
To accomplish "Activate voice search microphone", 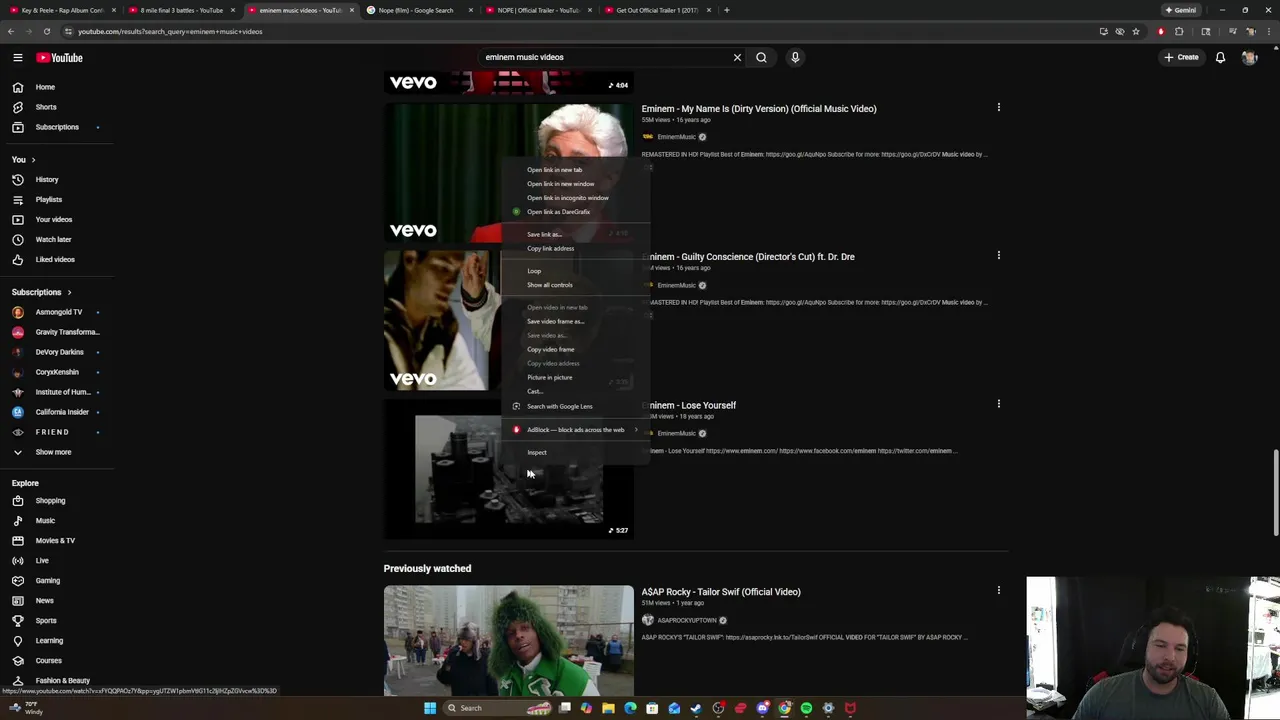I will click(x=795, y=57).
